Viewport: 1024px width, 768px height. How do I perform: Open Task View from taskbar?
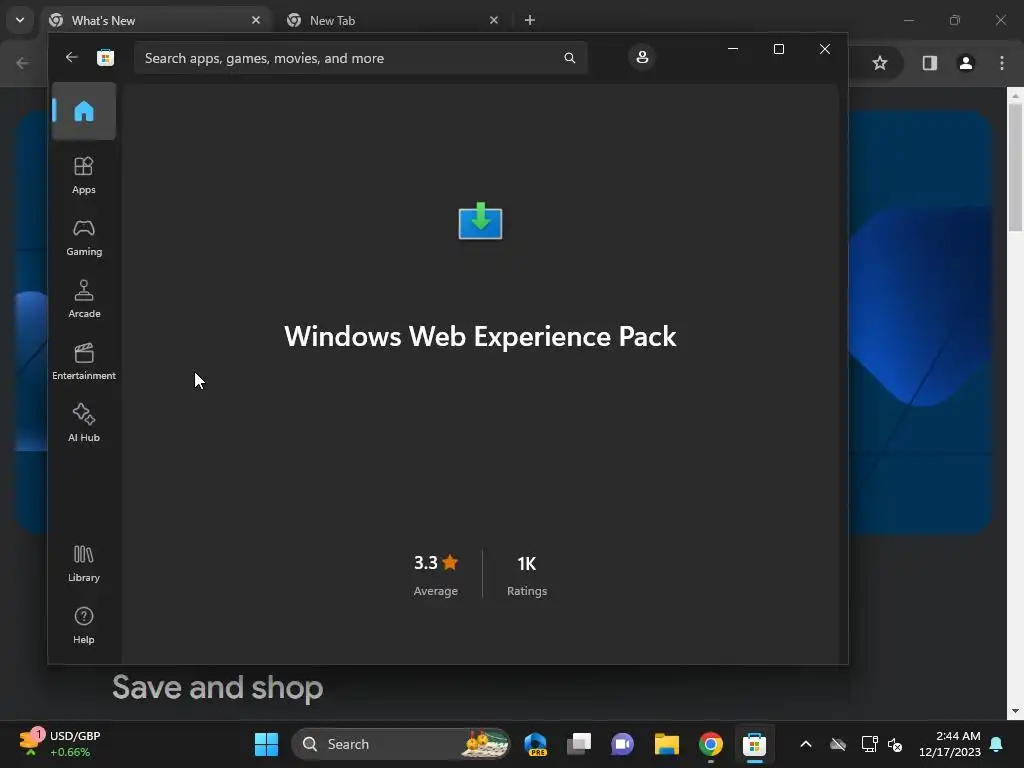[x=579, y=744]
